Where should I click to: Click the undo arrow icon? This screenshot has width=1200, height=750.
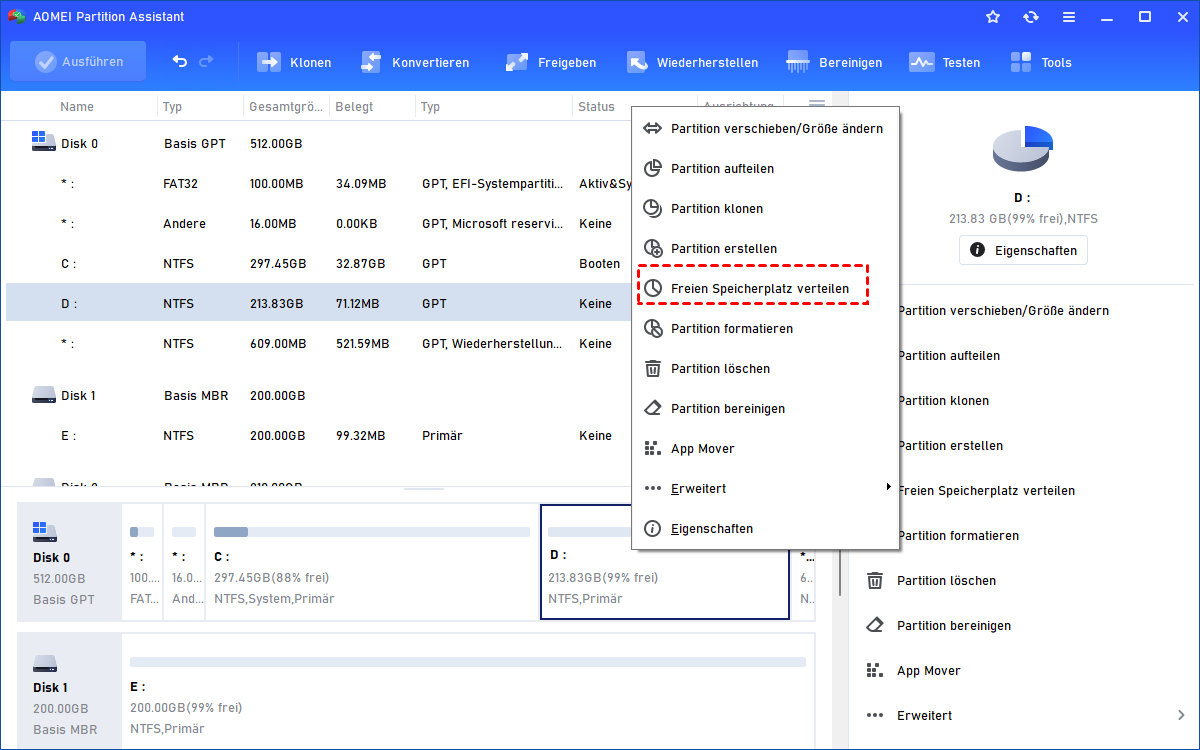click(180, 61)
